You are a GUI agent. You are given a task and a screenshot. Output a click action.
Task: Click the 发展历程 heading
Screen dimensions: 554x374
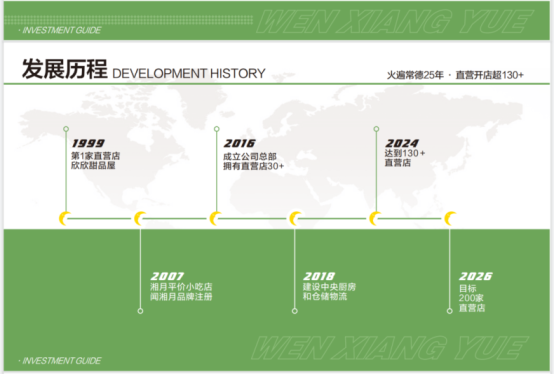(65, 69)
